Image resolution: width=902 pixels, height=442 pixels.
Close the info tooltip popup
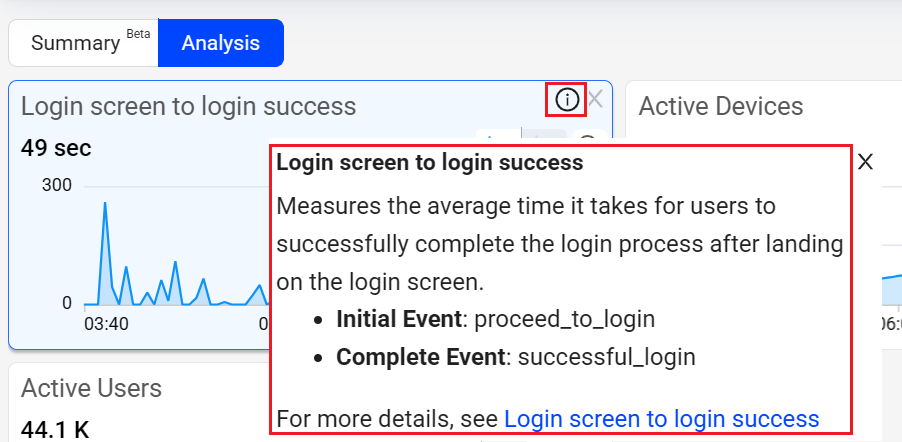[866, 162]
